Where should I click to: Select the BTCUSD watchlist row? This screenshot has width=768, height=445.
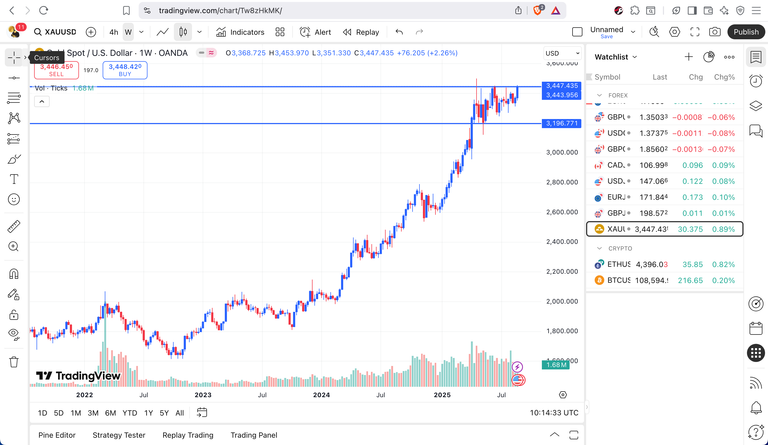pyautogui.click(x=665, y=281)
